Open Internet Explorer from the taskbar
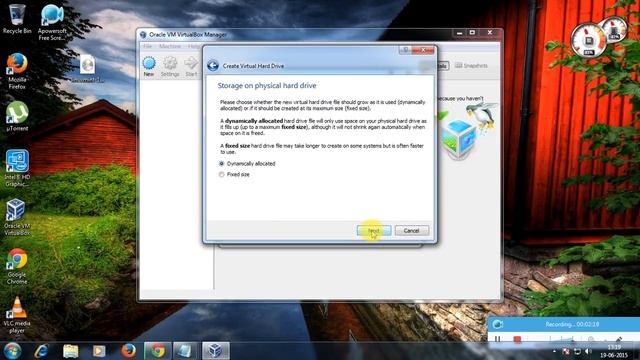Image resolution: width=640 pixels, height=360 pixels. [42, 351]
